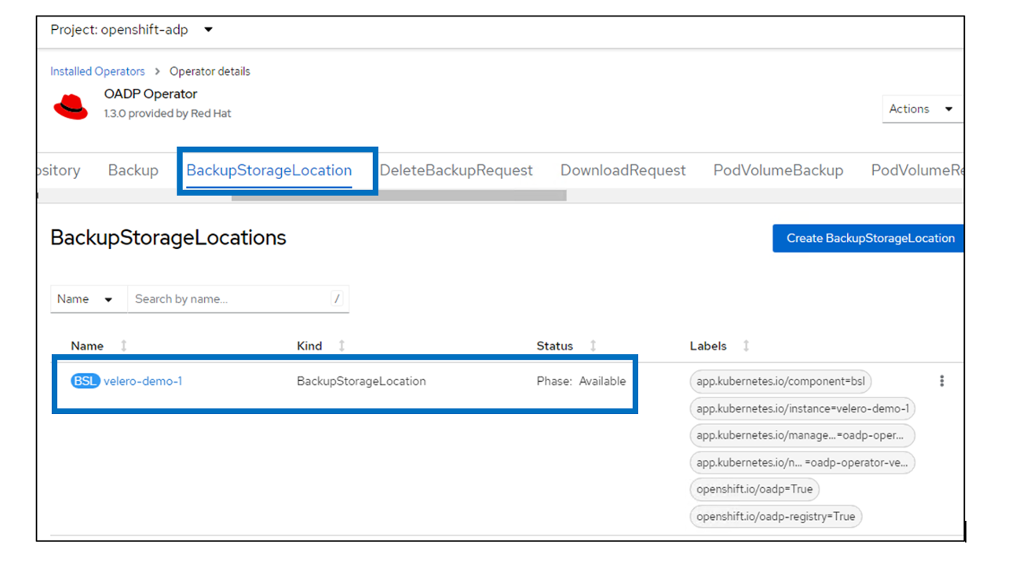Viewport: 1030px width, 564px height.
Task: Sort by the Status column sort icon
Action: click(593, 346)
